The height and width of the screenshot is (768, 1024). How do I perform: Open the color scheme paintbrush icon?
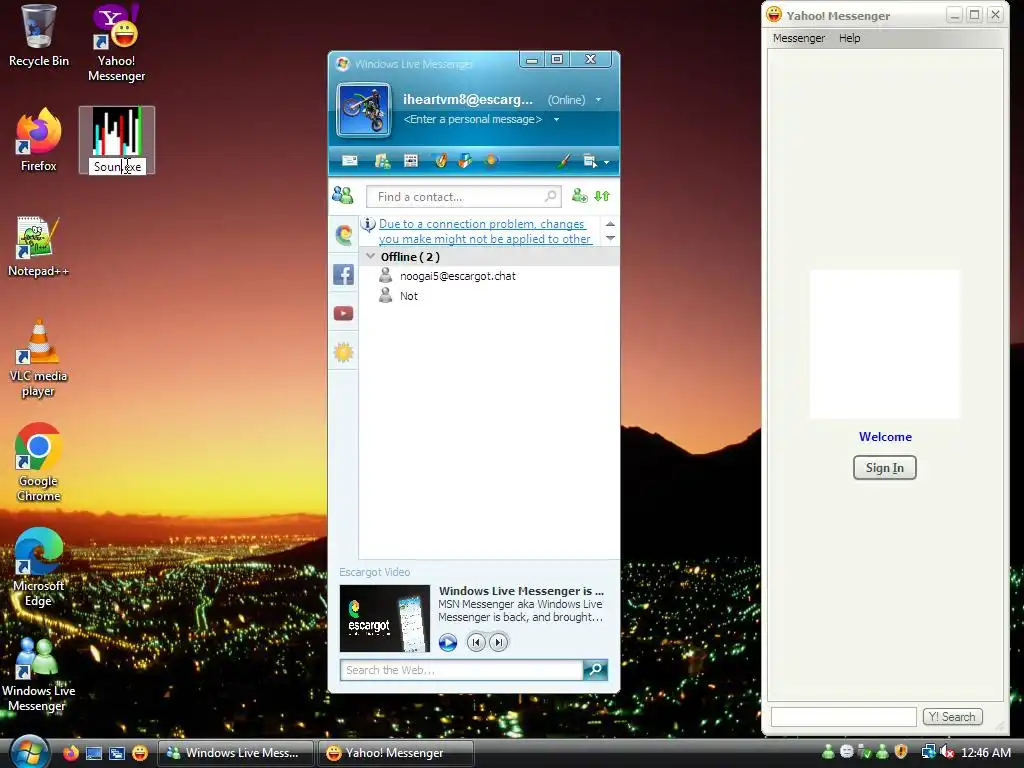coord(564,161)
